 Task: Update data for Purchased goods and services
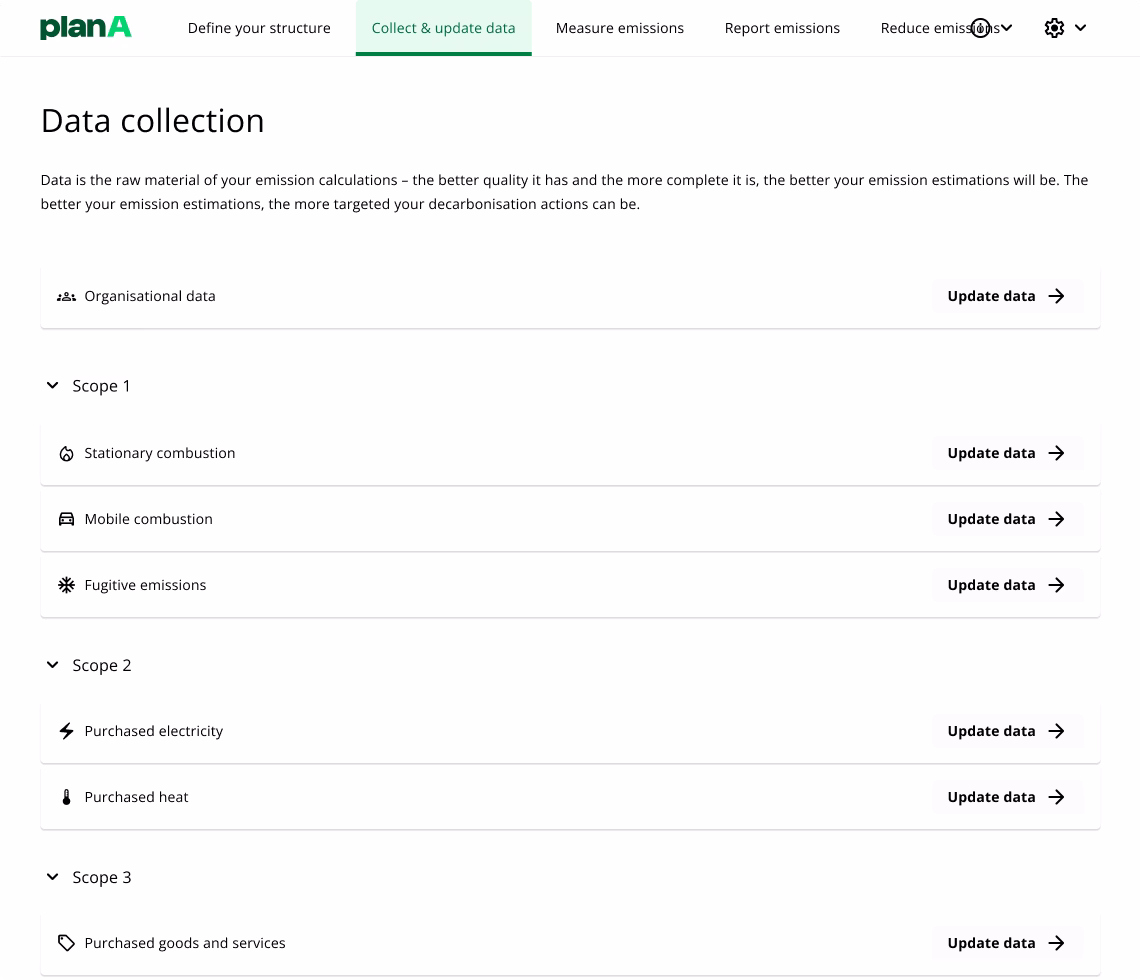[1007, 943]
